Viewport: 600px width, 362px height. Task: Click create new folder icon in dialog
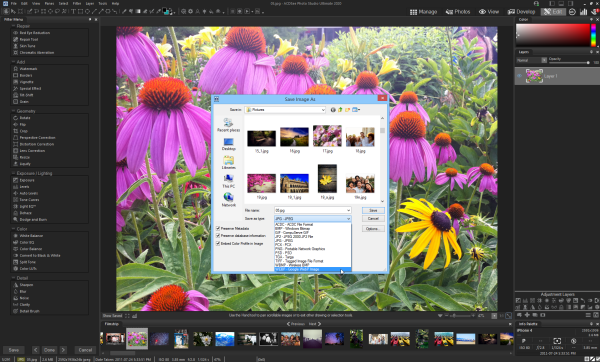[x=347, y=110]
